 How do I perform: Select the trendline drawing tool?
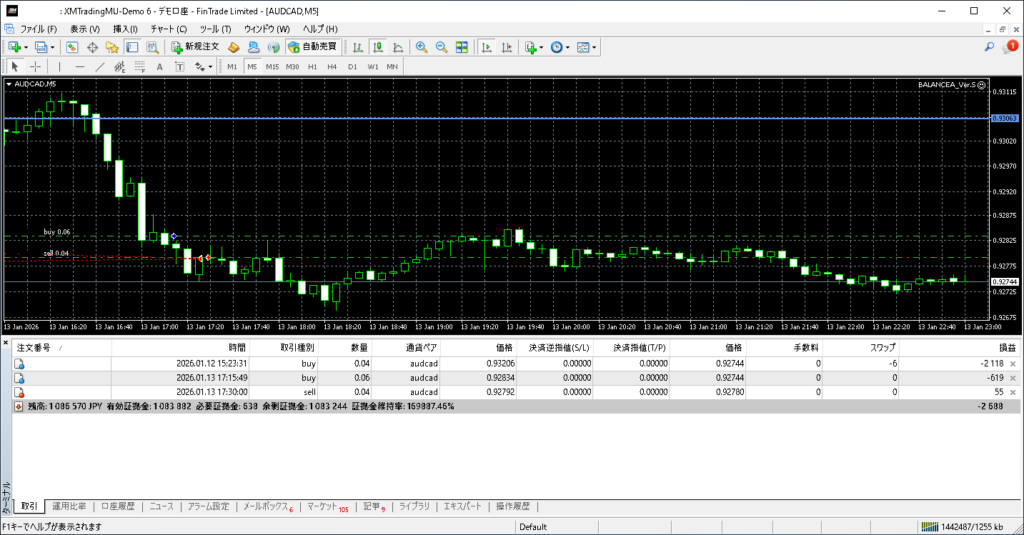tap(99, 67)
